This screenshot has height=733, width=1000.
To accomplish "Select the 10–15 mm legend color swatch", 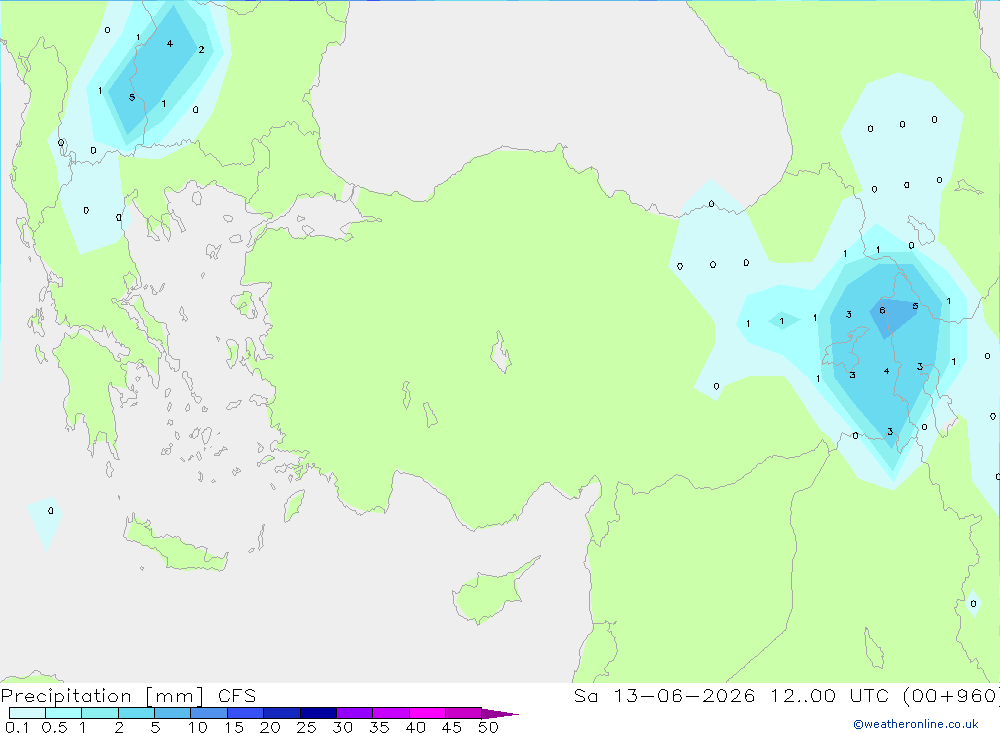I will pos(209,713).
